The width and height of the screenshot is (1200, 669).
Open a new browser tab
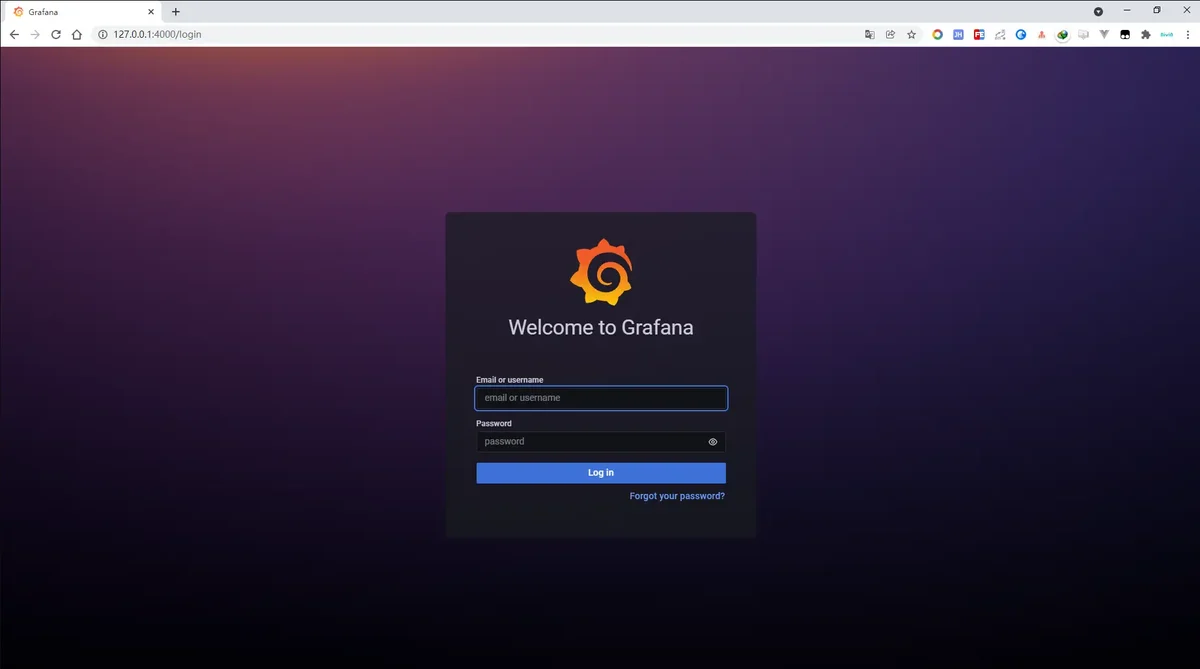tap(176, 11)
